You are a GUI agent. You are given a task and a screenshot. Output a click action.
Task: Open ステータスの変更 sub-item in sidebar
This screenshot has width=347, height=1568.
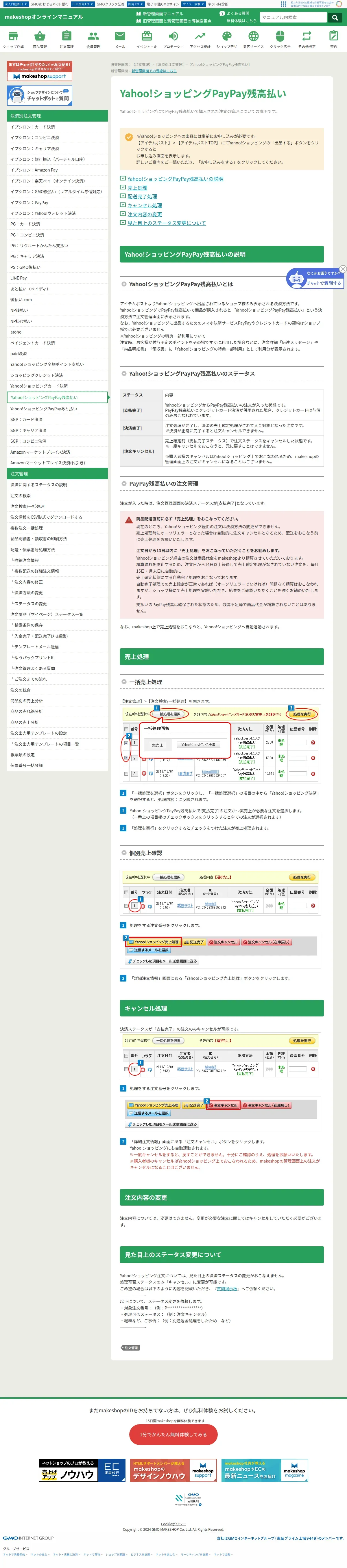tap(57, 604)
